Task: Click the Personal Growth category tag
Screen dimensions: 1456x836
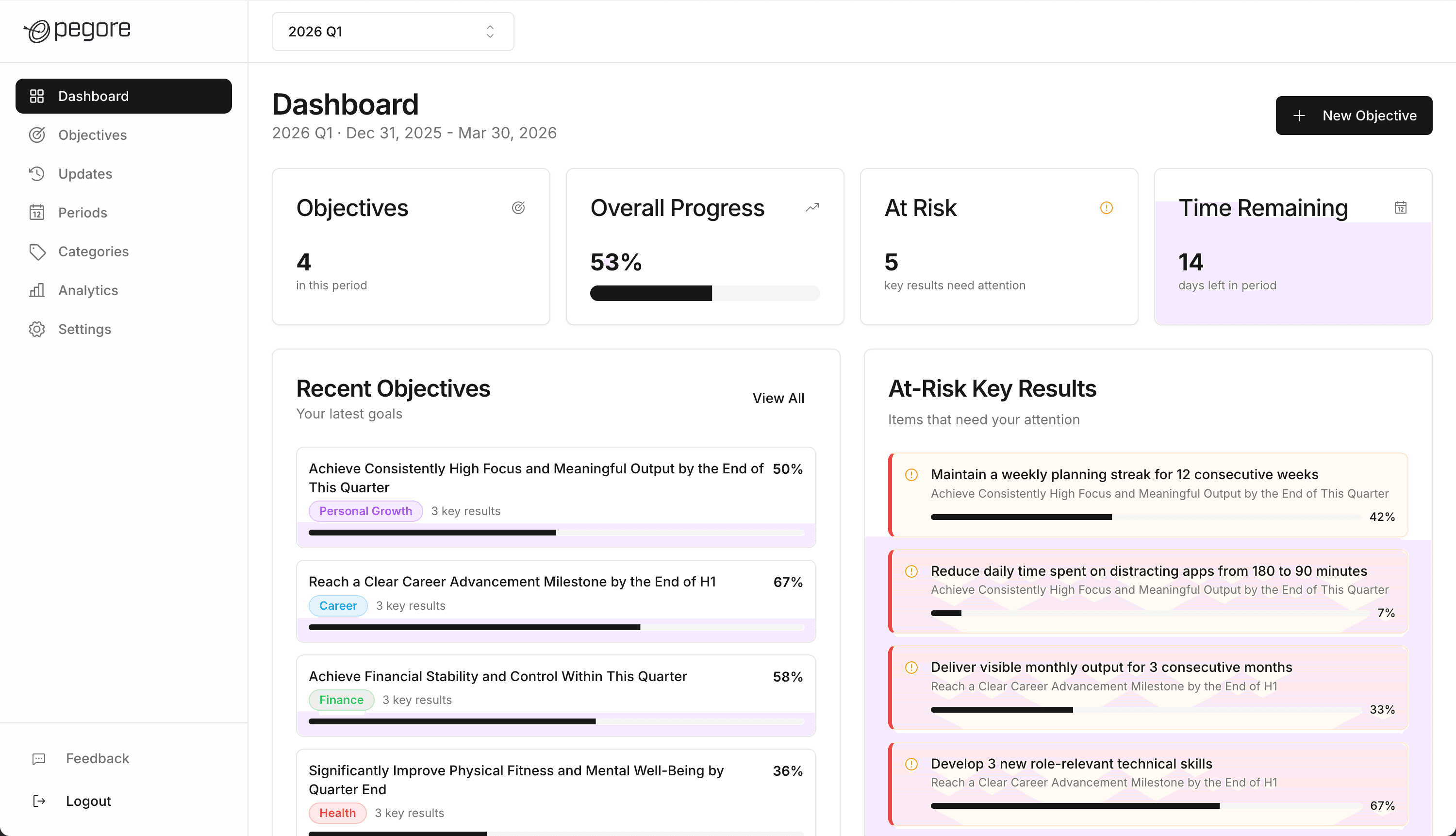Action: [x=365, y=510]
